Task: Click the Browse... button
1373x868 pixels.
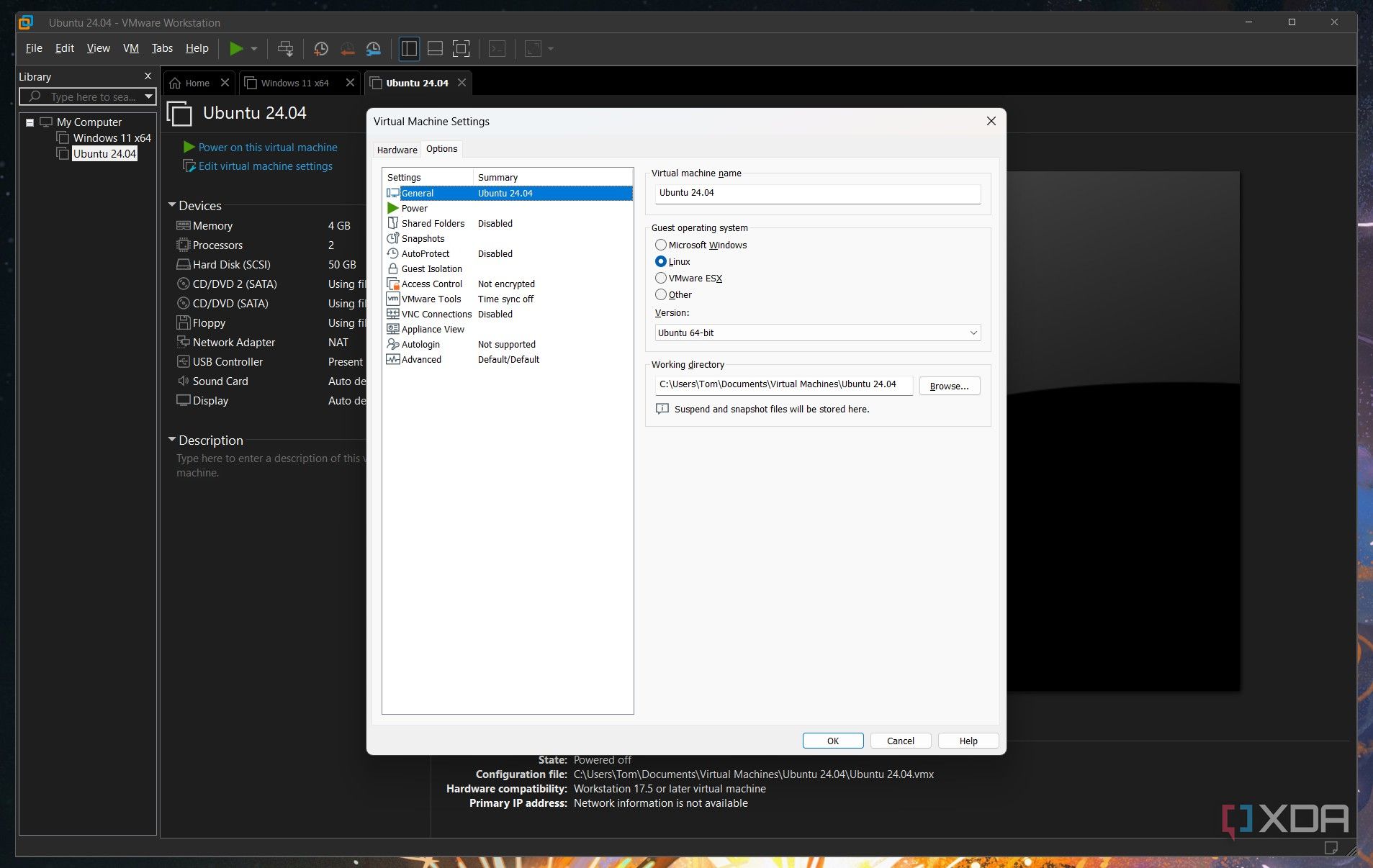Action: tap(949, 386)
